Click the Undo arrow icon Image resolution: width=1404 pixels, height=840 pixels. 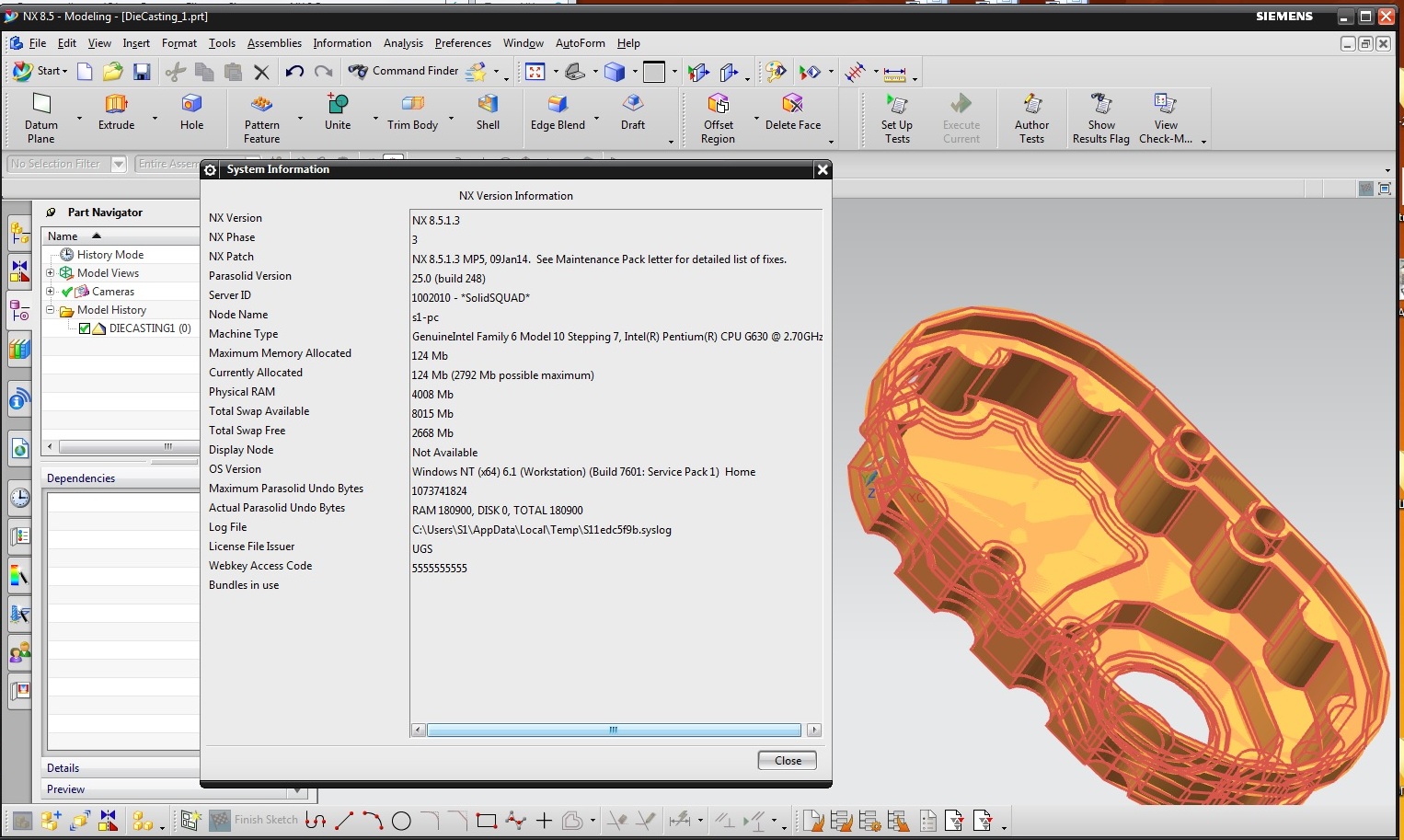click(x=294, y=71)
